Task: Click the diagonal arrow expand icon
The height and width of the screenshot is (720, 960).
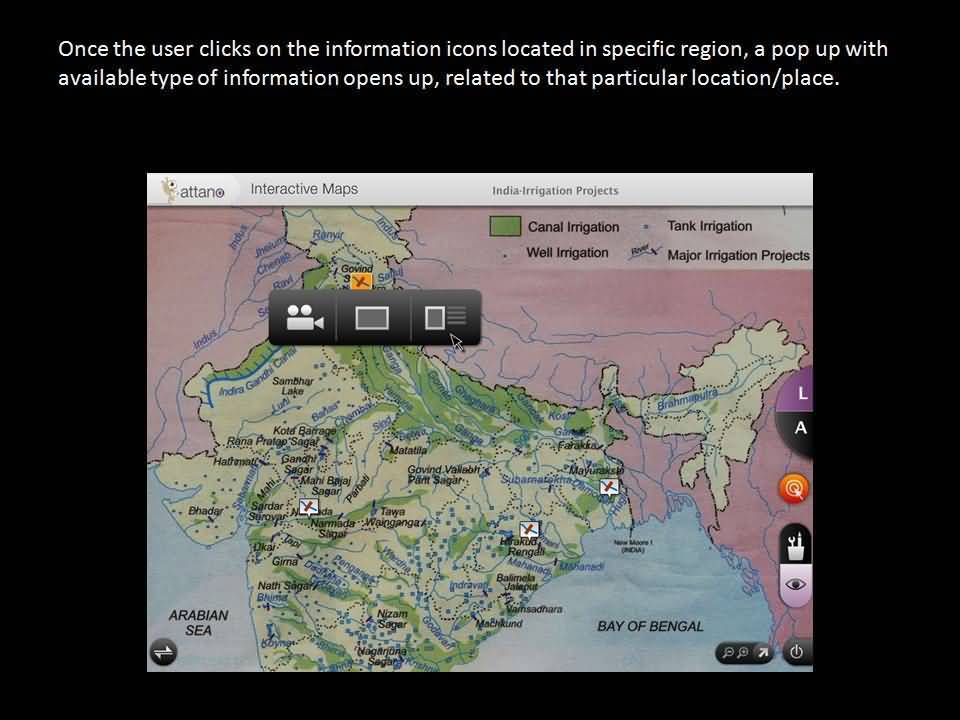Action: coord(762,653)
